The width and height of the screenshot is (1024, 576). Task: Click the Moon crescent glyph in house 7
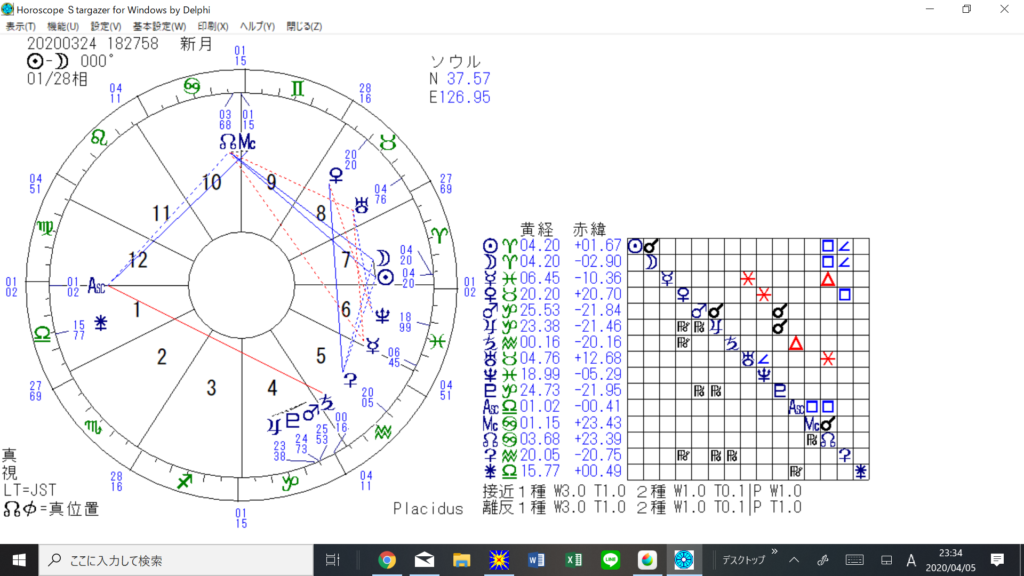pyautogui.click(x=383, y=259)
